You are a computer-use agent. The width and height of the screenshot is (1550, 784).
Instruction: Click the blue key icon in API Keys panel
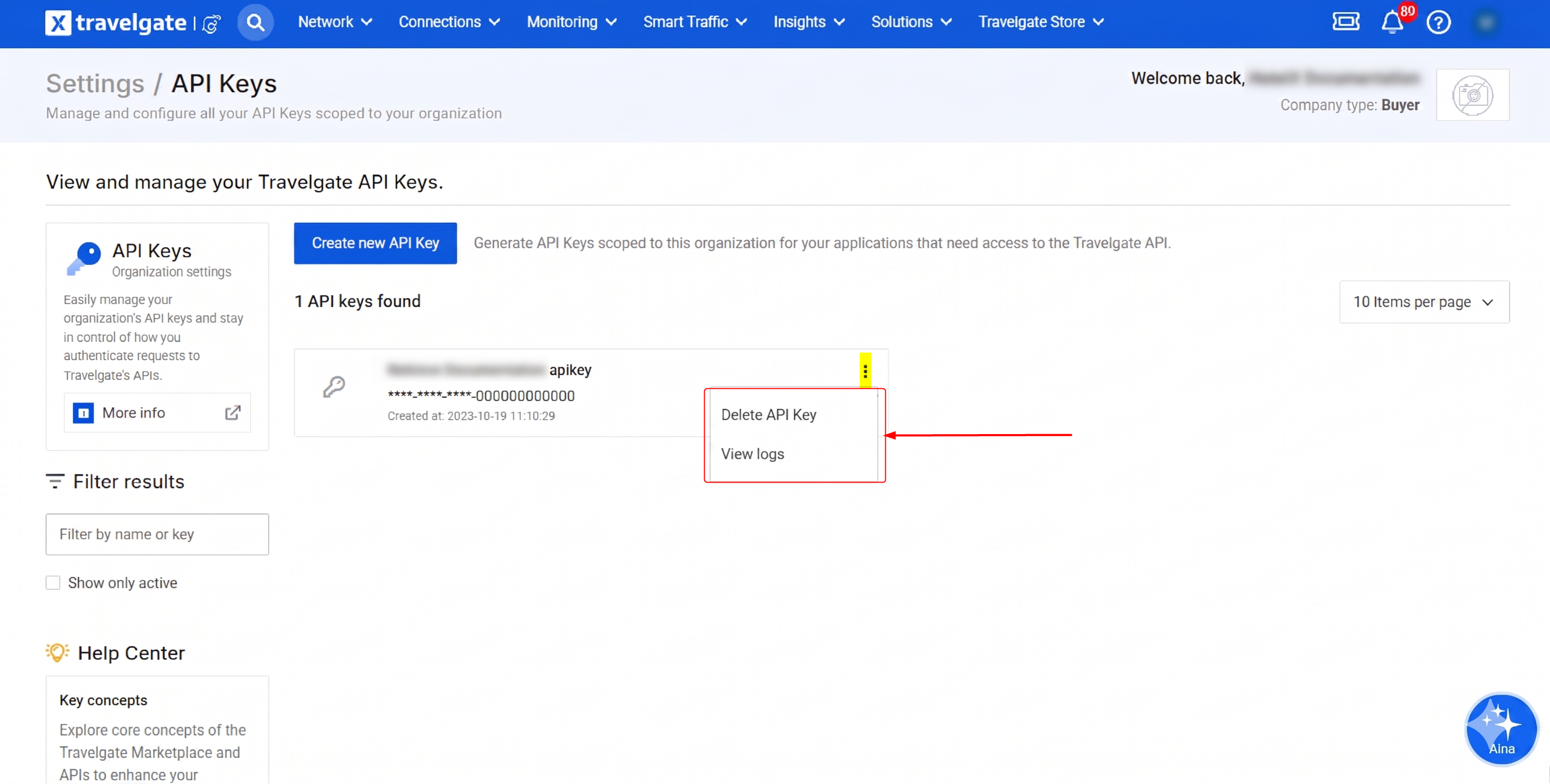point(84,259)
